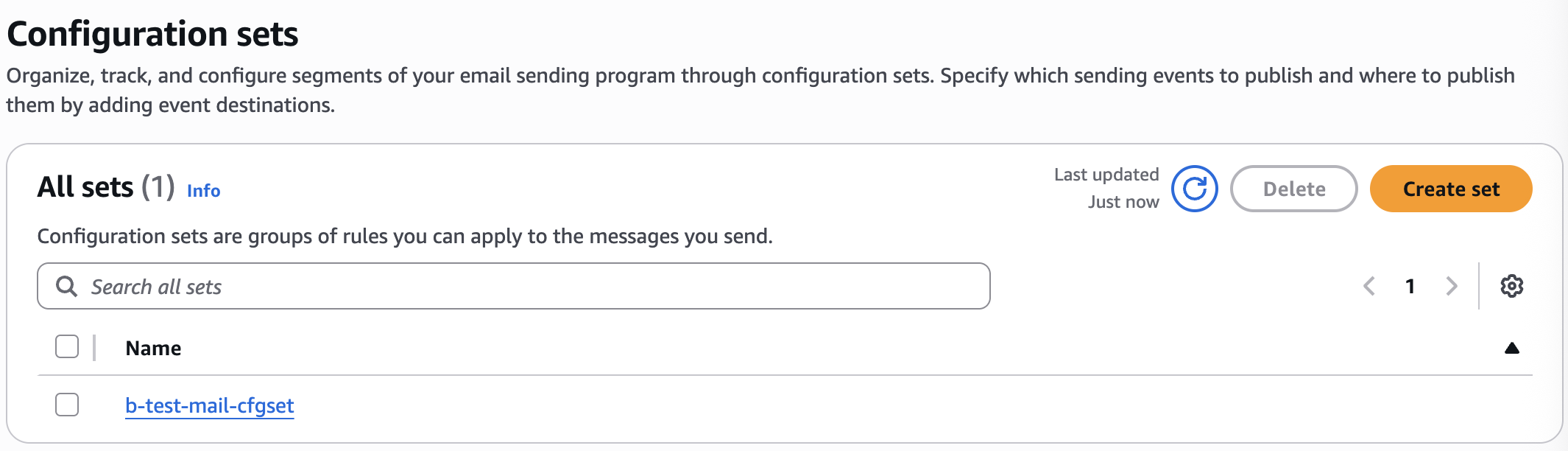The width and height of the screenshot is (1568, 451).
Task: Open the b-test-mail-cfgset configuration set link
Action: click(209, 405)
